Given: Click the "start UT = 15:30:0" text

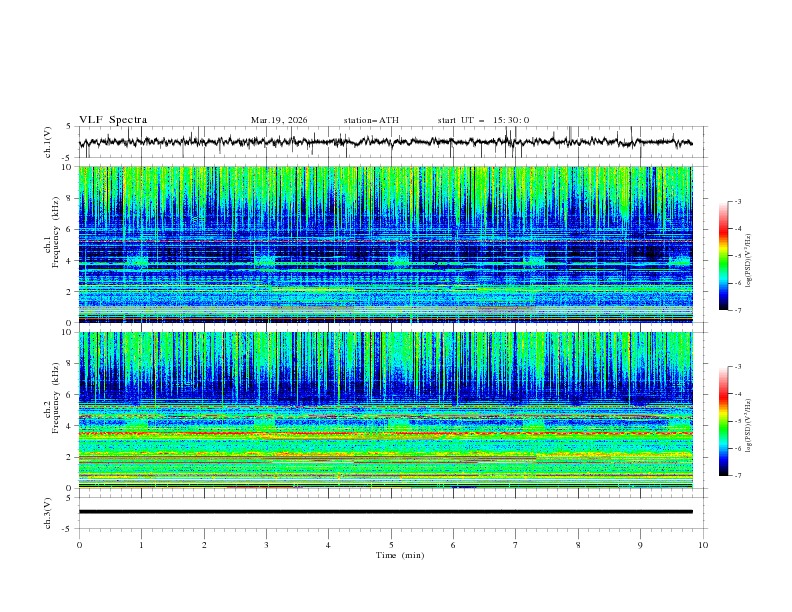Looking at the screenshot, I should coord(483,120).
